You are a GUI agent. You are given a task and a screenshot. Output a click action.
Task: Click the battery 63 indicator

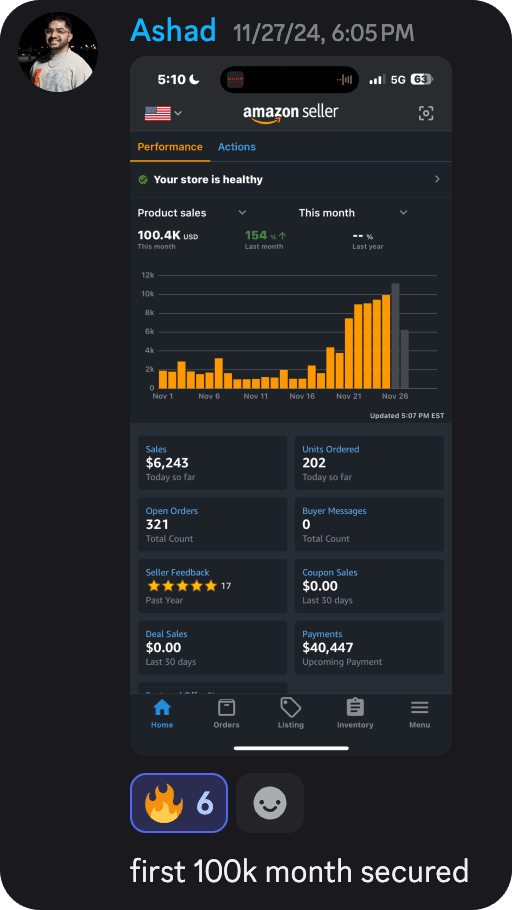(x=421, y=80)
